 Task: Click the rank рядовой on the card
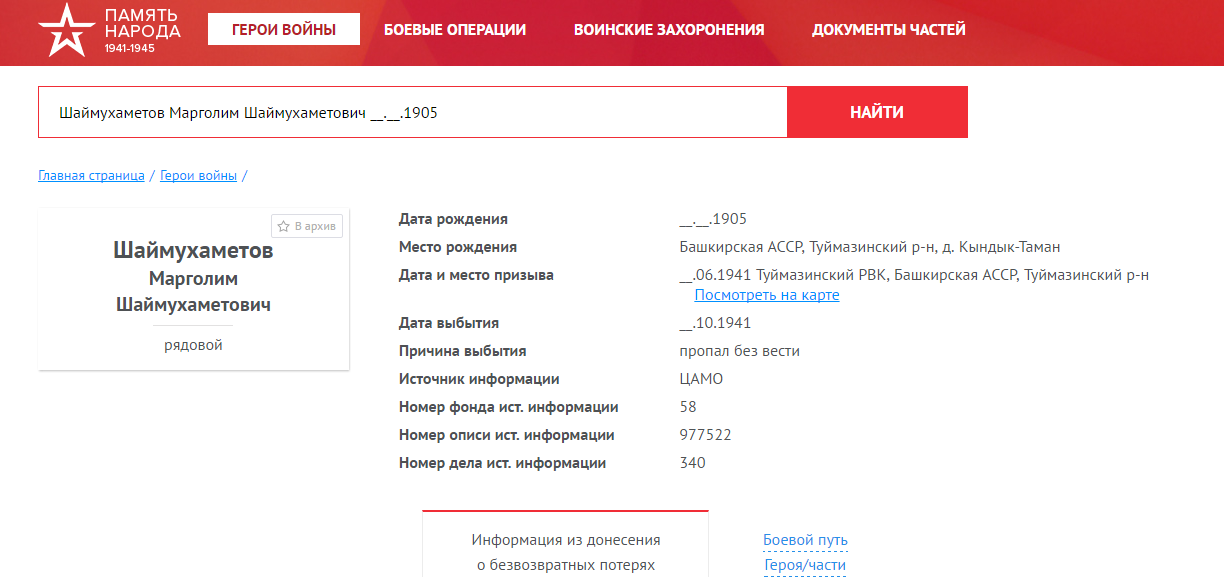pyautogui.click(x=193, y=345)
